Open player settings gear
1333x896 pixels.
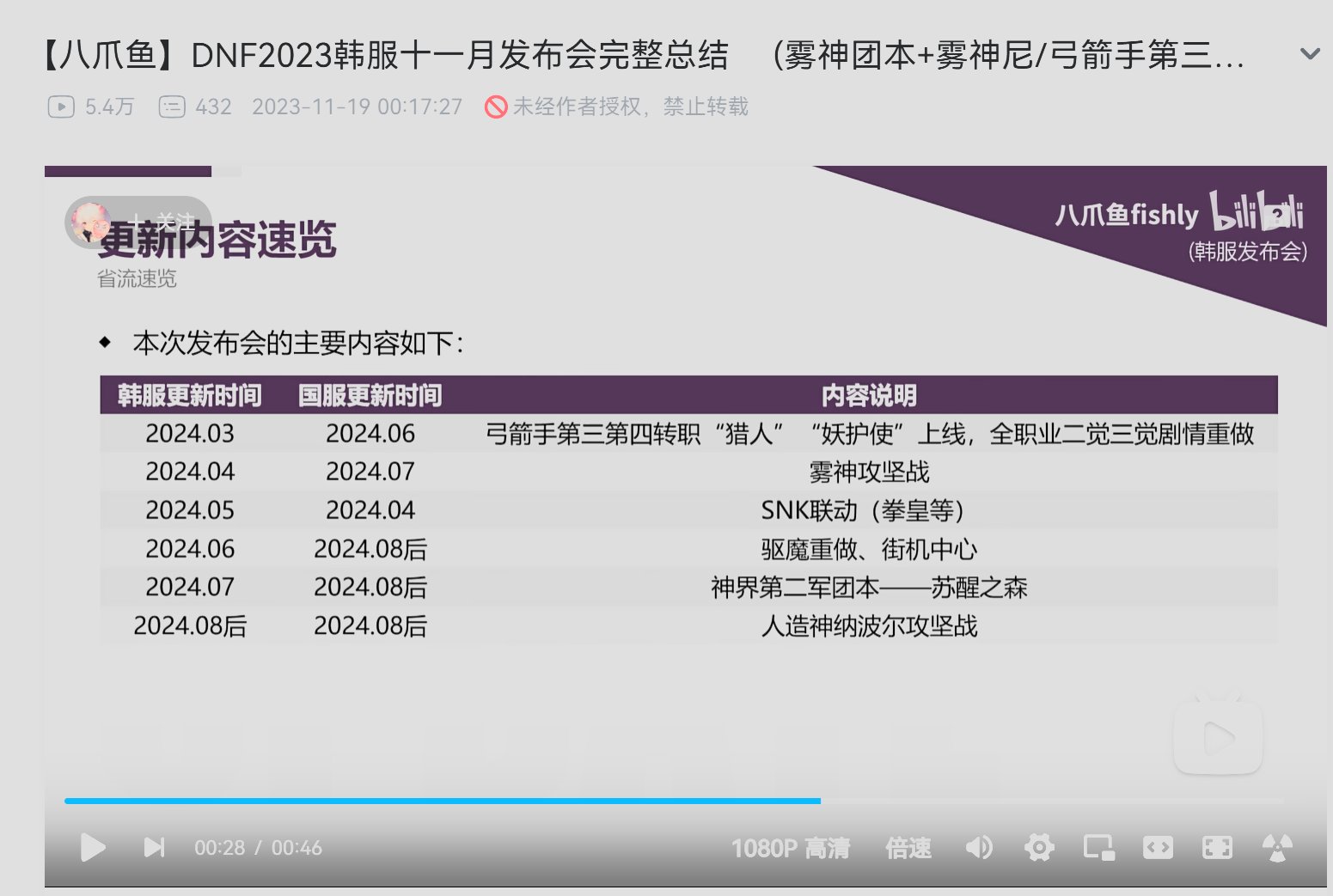pyautogui.click(x=1039, y=848)
